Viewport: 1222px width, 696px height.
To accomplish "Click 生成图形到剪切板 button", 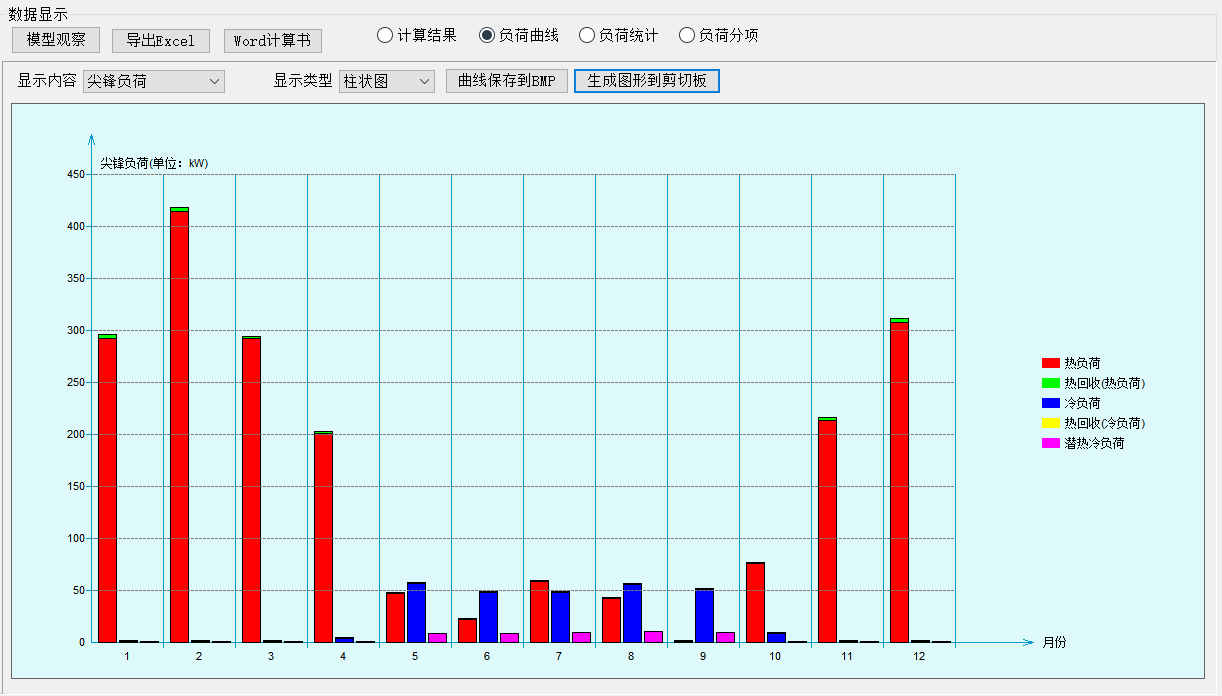I will (647, 81).
